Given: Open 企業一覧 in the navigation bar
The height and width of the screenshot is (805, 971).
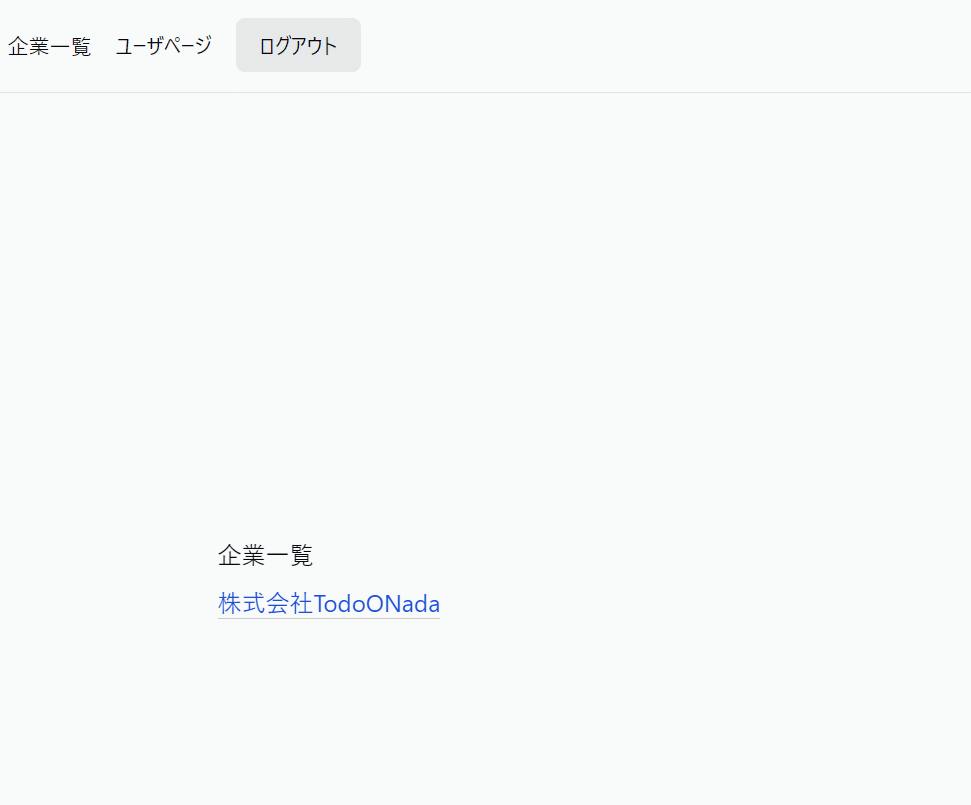Looking at the screenshot, I should click(49, 46).
